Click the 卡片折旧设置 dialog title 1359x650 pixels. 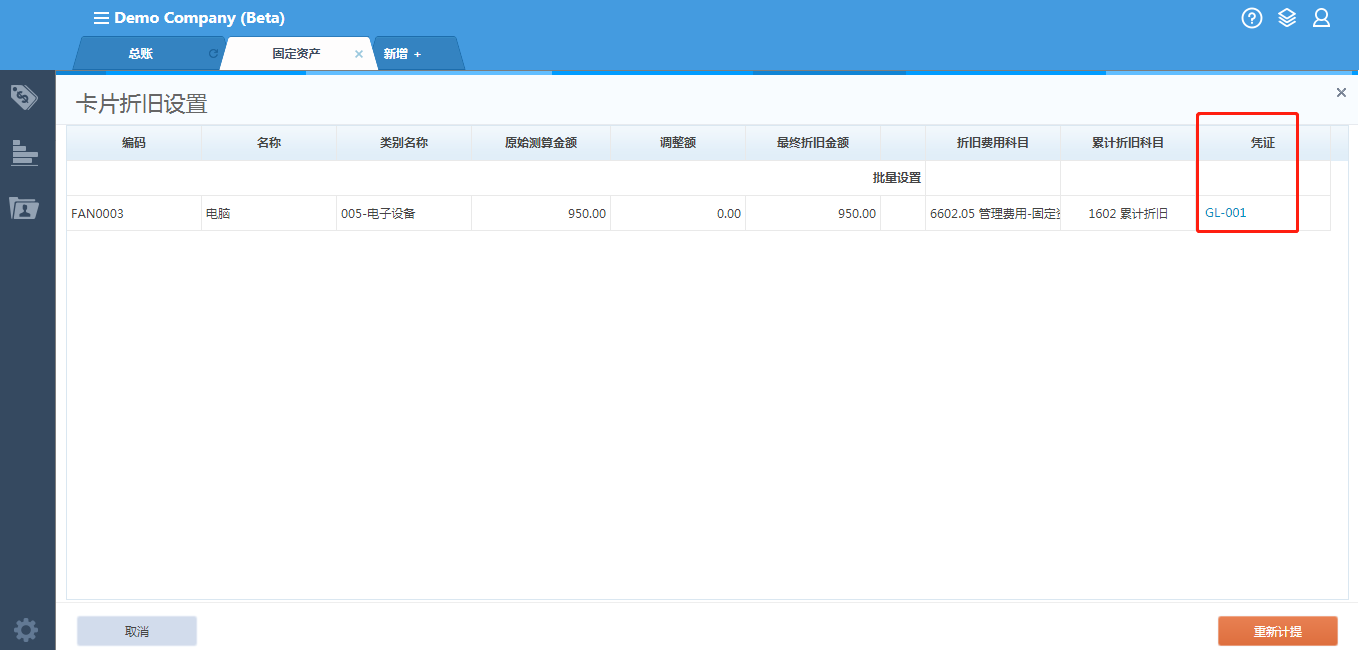(142, 103)
